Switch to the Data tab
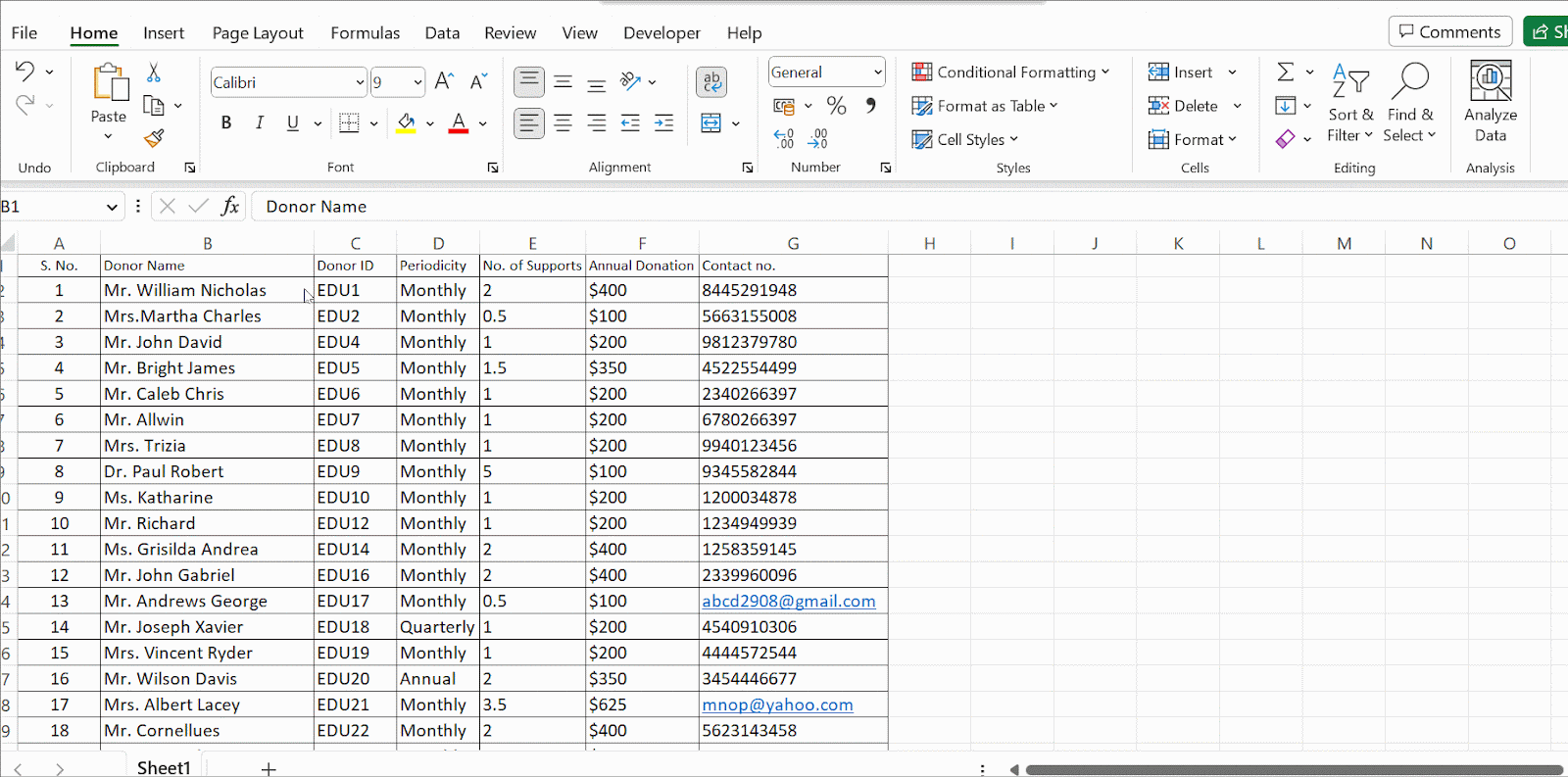The image size is (1568, 777). (442, 32)
